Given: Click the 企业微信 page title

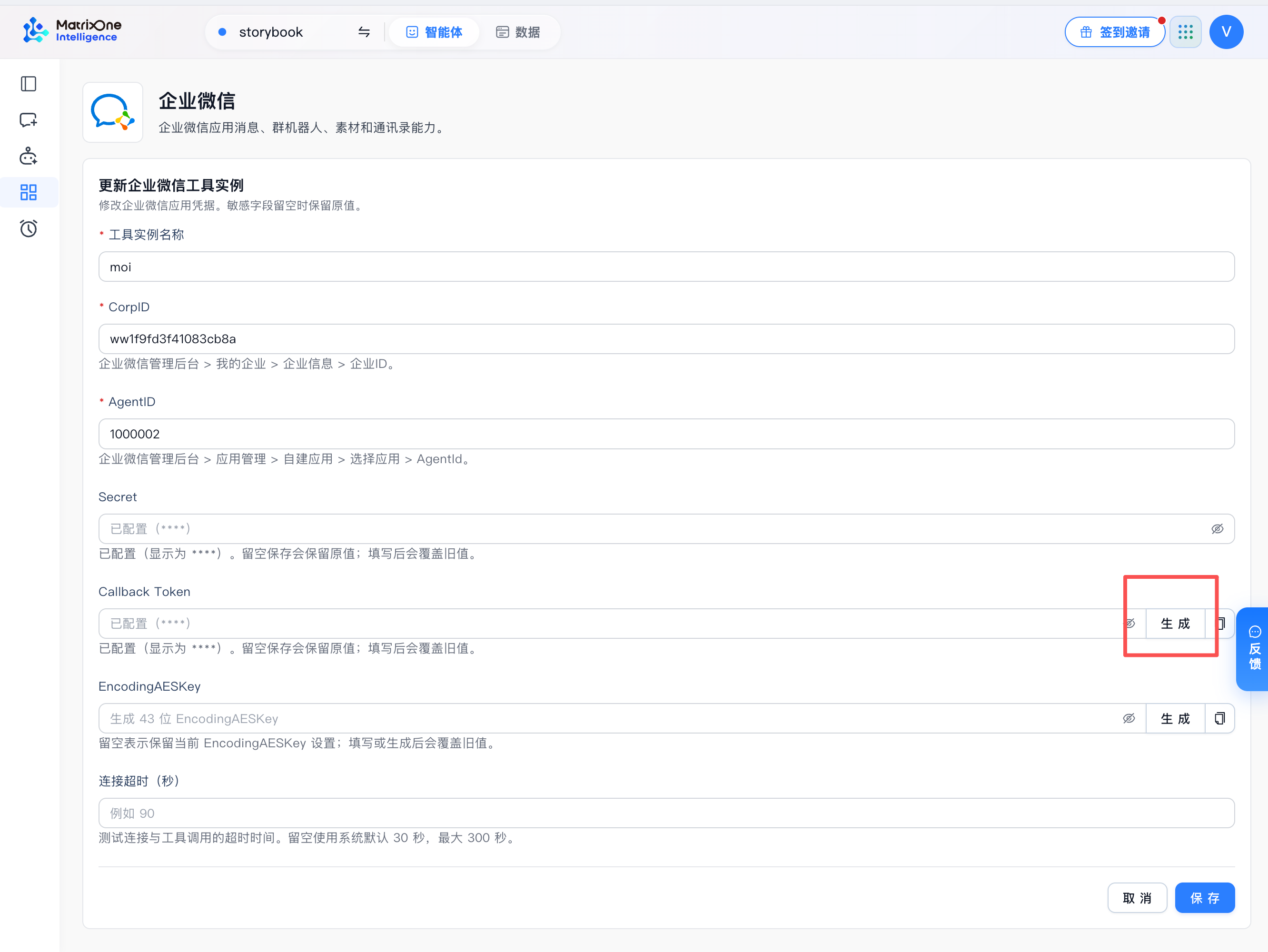Looking at the screenshot, I should point(197,101).
